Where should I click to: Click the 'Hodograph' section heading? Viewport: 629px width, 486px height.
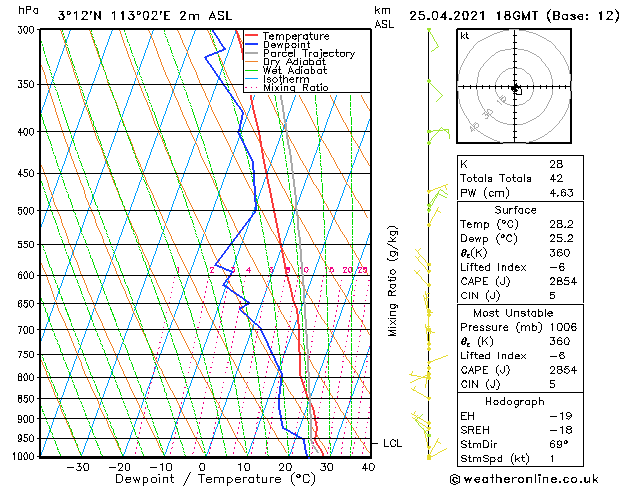click(515, 402)
